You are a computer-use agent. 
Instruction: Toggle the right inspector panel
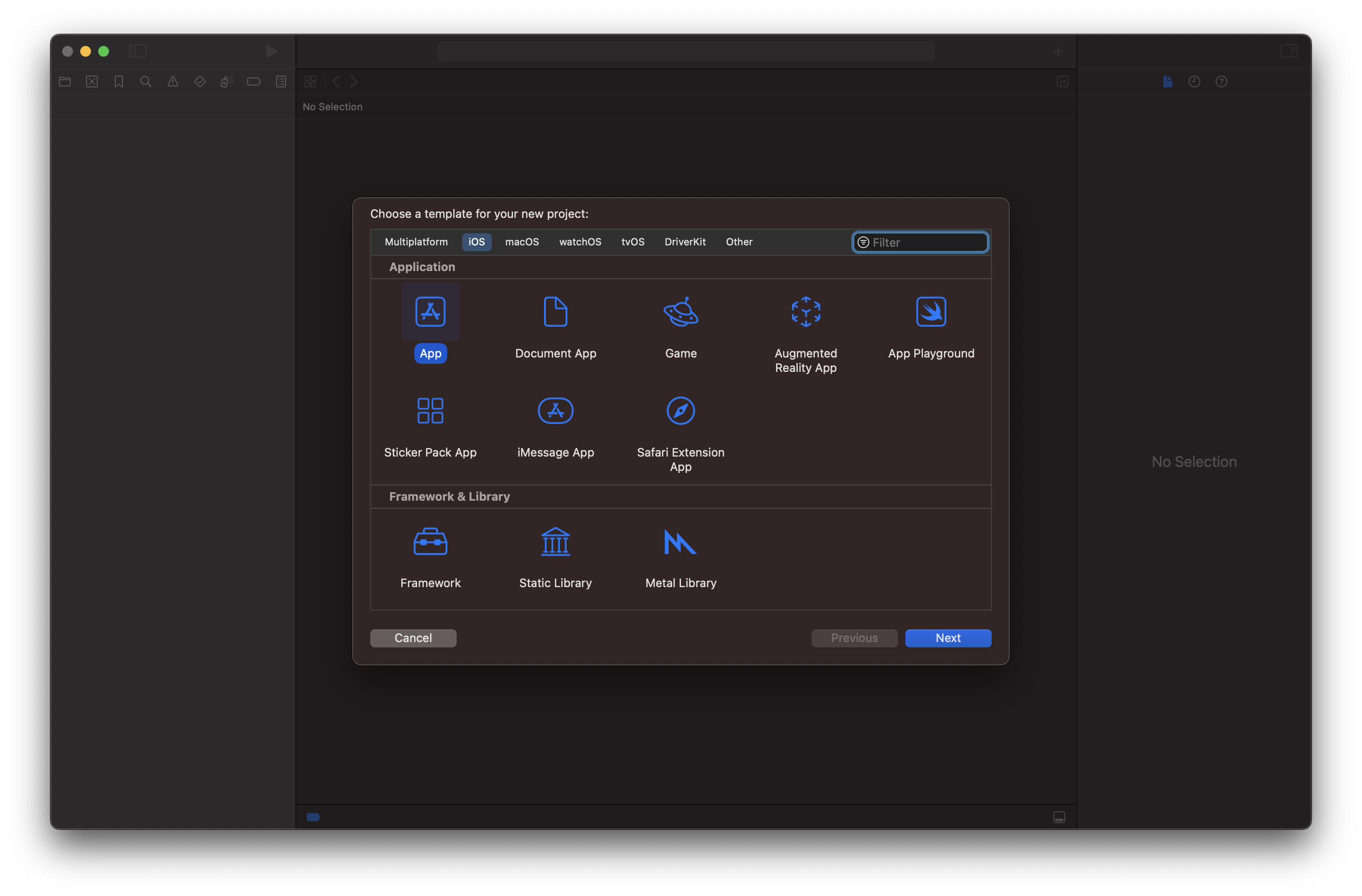pos(1288,51)
